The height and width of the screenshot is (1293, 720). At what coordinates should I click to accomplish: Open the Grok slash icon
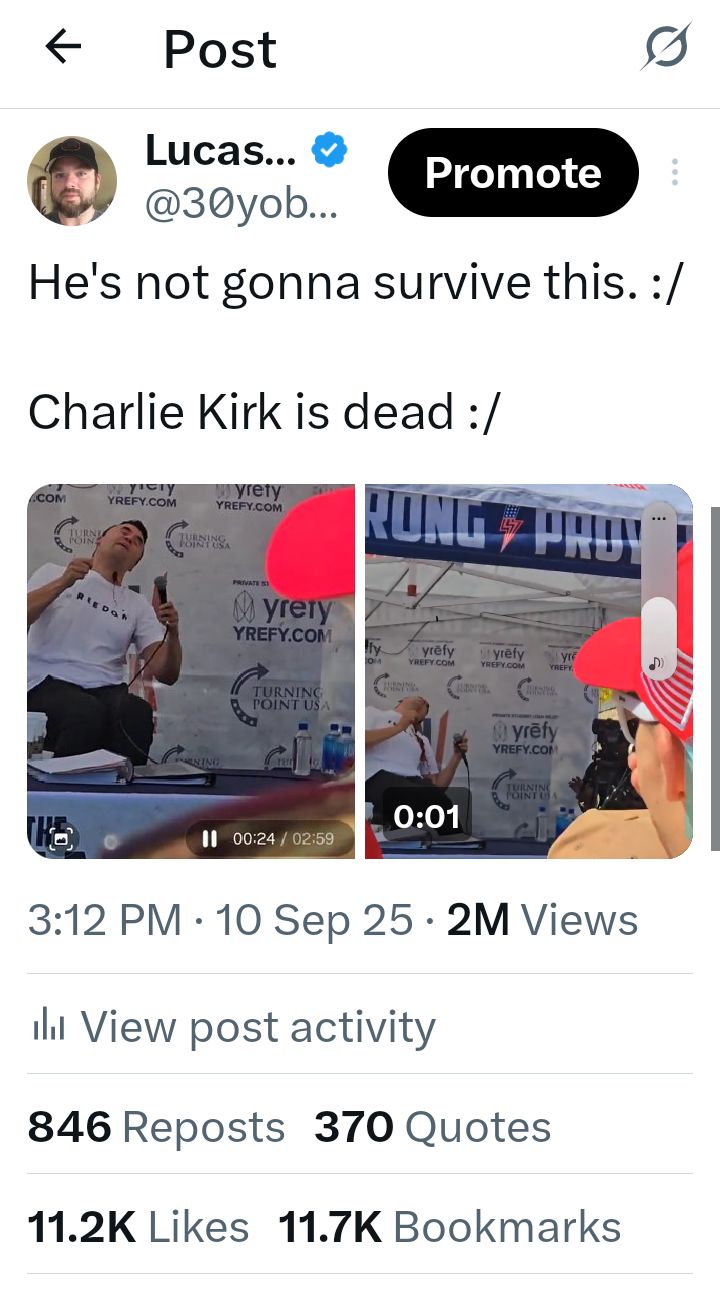665,47
